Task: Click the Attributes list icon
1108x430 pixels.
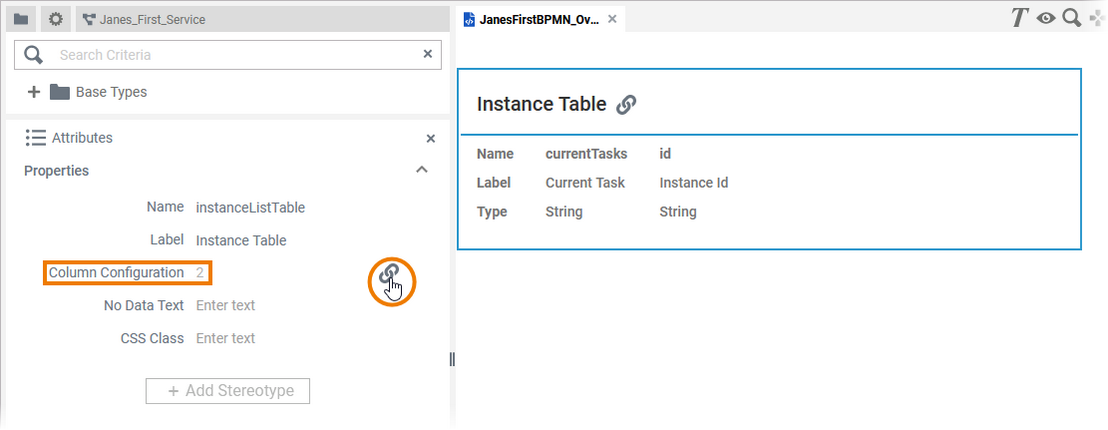Action: tap(36, 138)
